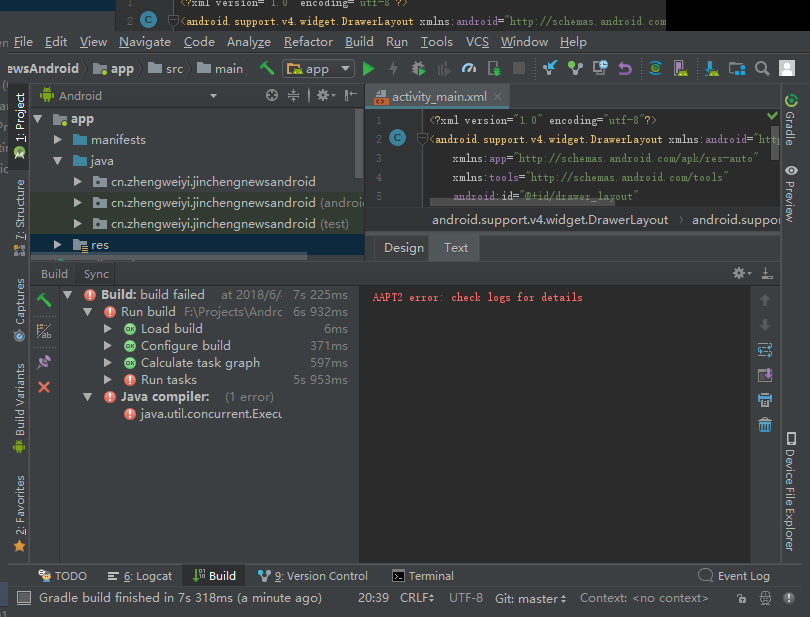Open Project Structure icon
810x617 pixels.
[737, 68]
